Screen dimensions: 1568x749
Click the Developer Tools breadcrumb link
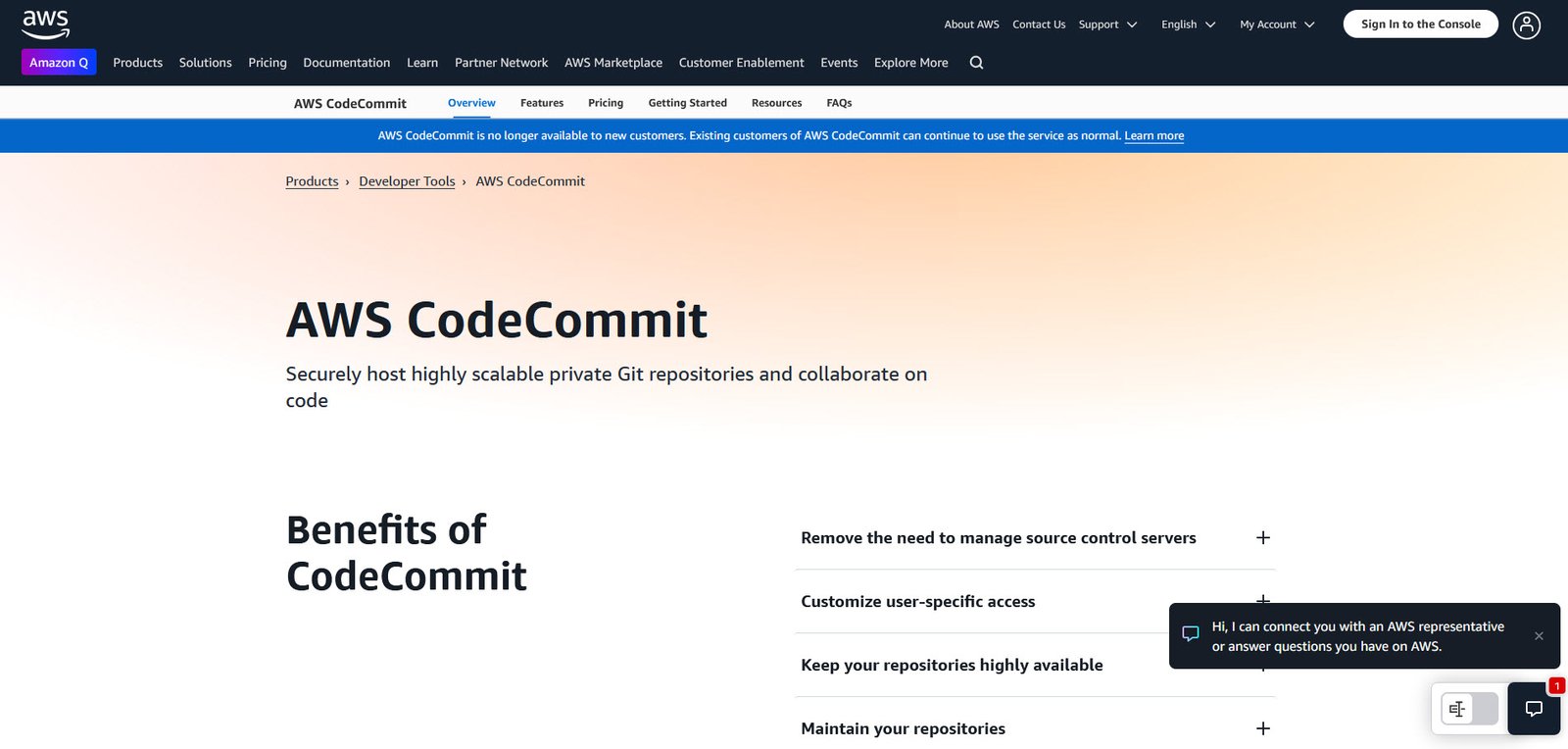click(407, 181)
